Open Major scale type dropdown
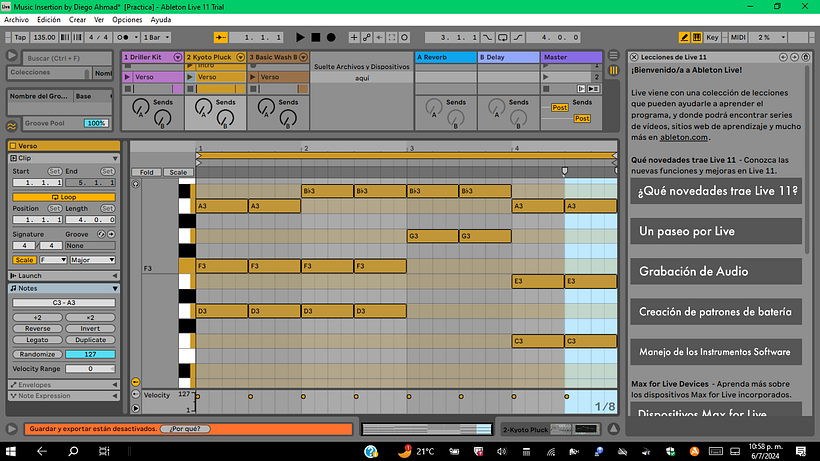Viewport: 820px width, 461px height. click(x=92, y=260)
